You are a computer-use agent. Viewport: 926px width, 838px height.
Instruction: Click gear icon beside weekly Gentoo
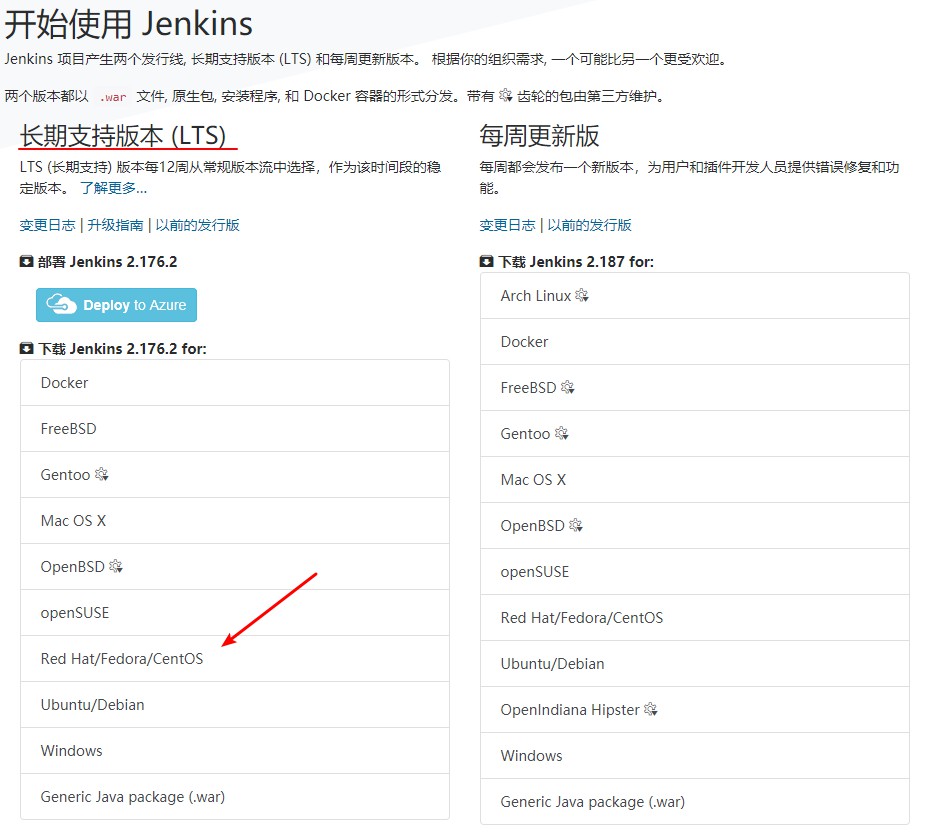pyautogui.click(x=562, y=433)
